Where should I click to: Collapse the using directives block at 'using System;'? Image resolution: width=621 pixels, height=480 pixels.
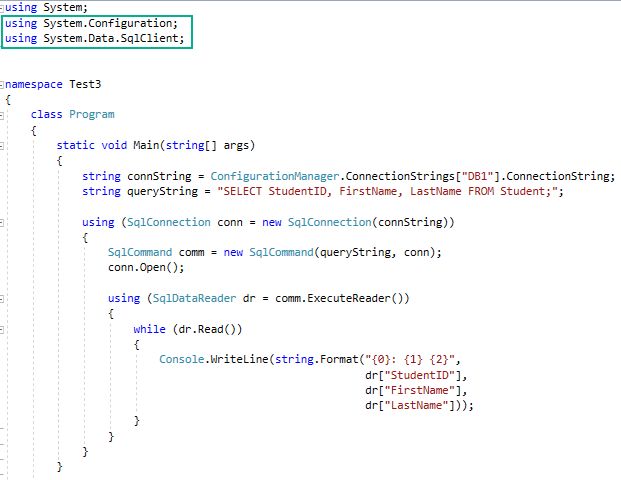[2, 8]
